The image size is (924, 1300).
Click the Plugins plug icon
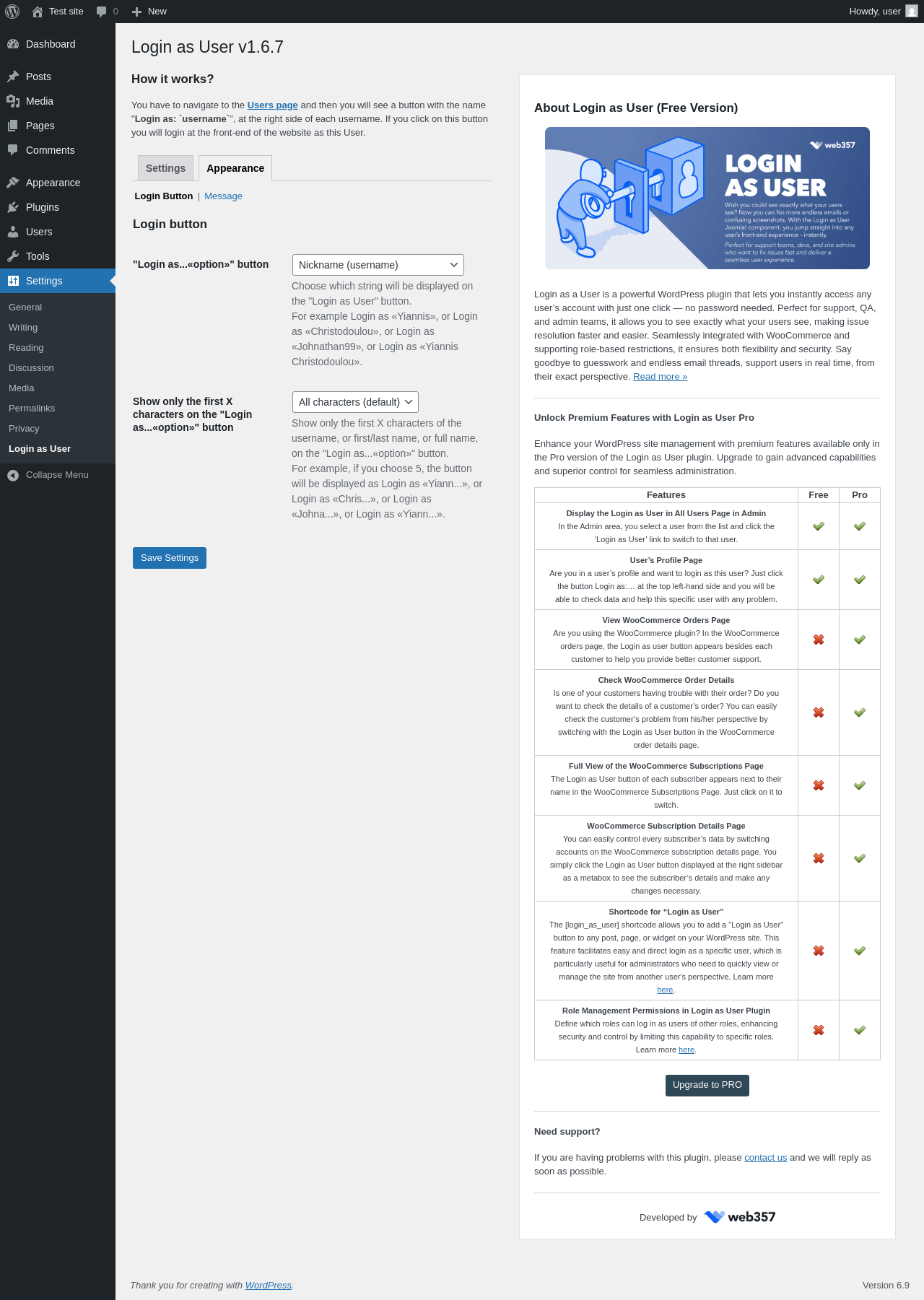click(x=13, y=207)
